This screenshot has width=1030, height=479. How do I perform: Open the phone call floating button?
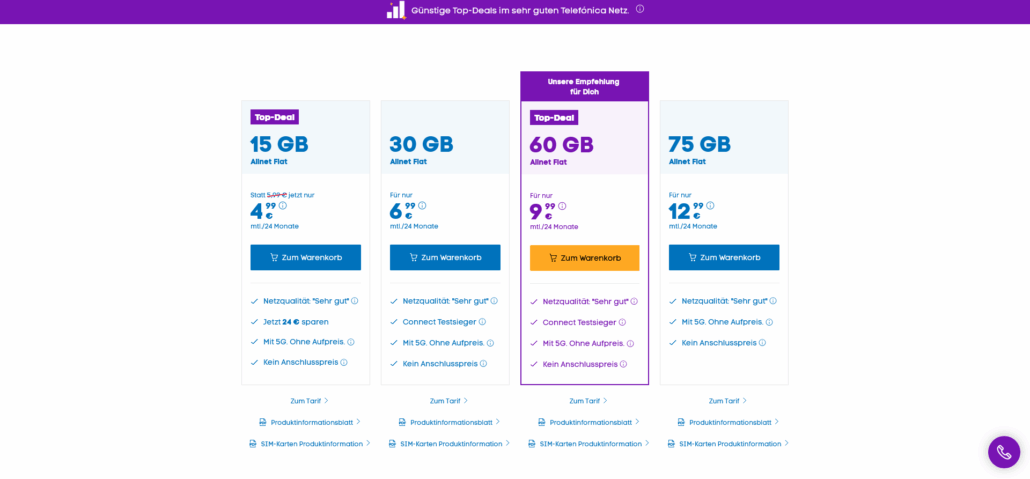coord(1004,452)
